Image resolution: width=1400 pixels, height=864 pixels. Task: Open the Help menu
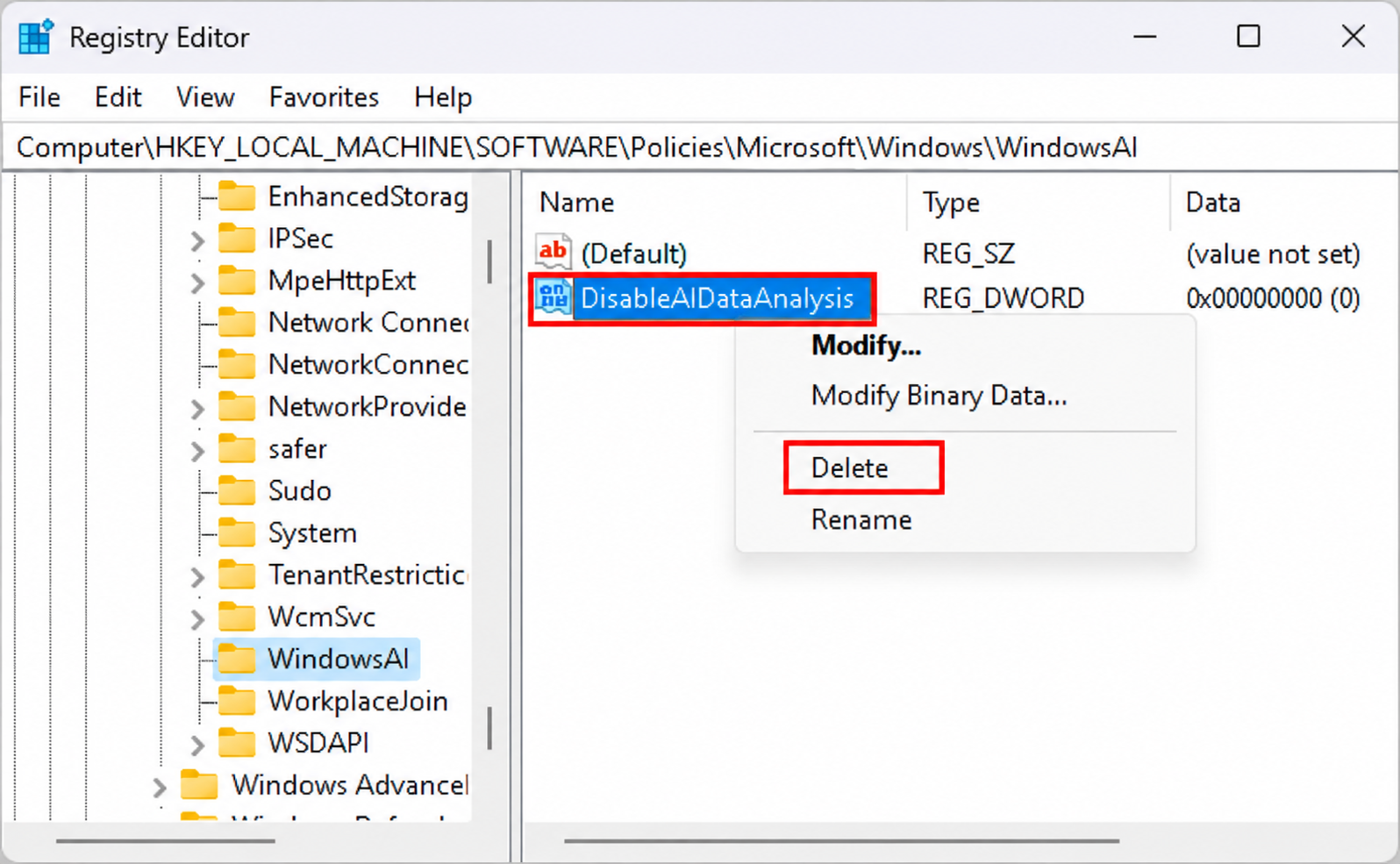pyautogui.click(x=443, y=97)
